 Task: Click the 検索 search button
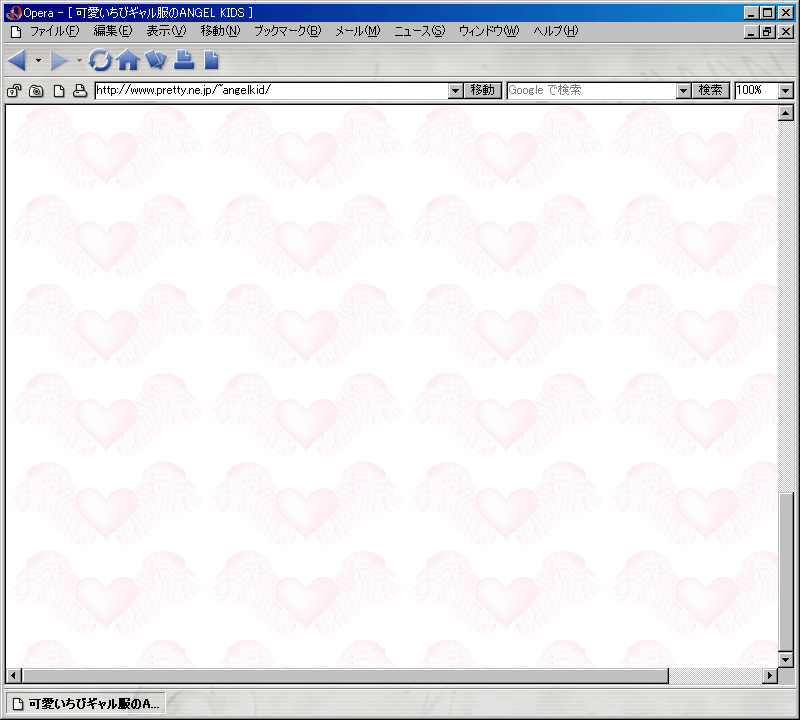tap(711, 90)
